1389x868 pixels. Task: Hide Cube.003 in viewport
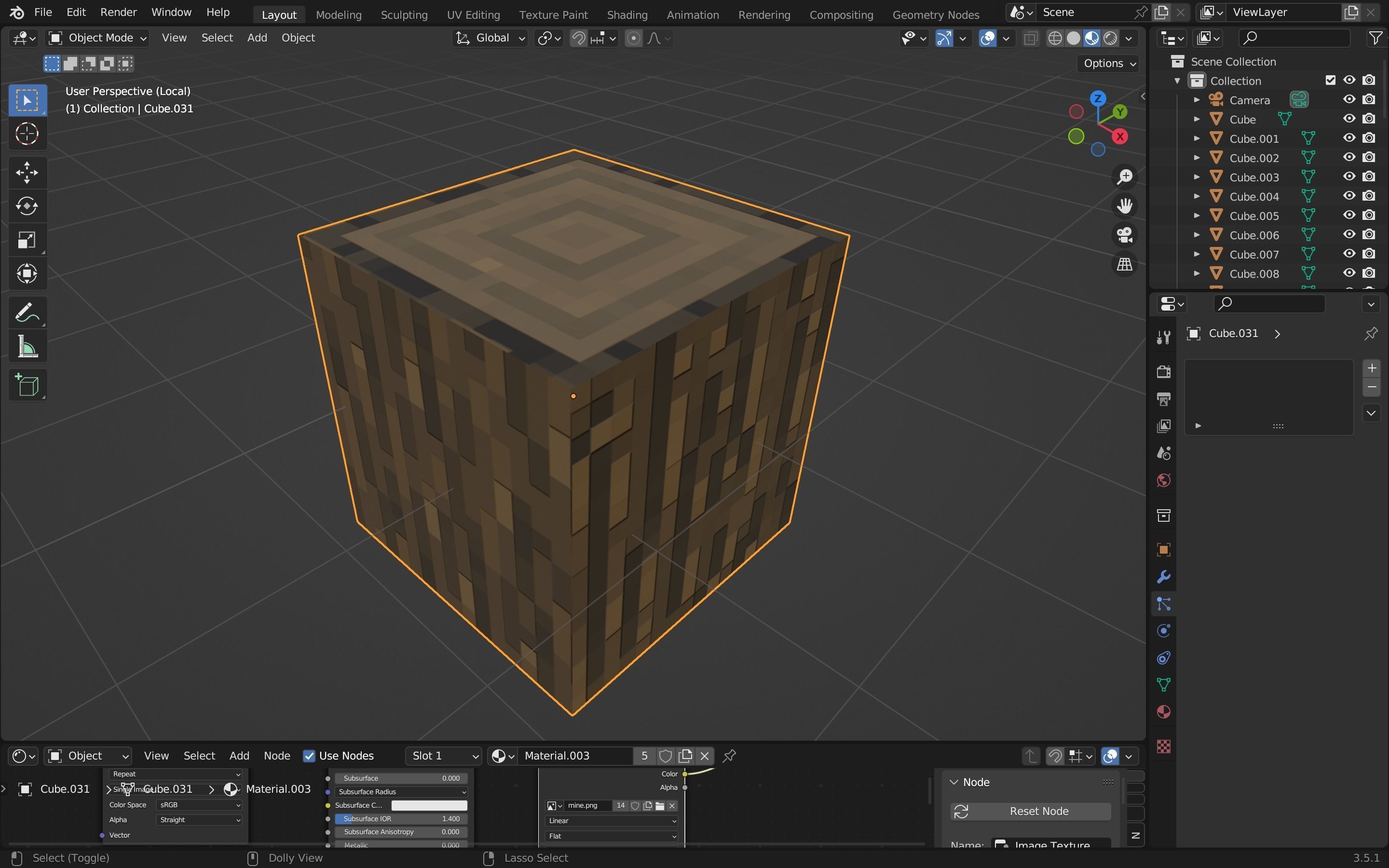tap(1349, 177)
